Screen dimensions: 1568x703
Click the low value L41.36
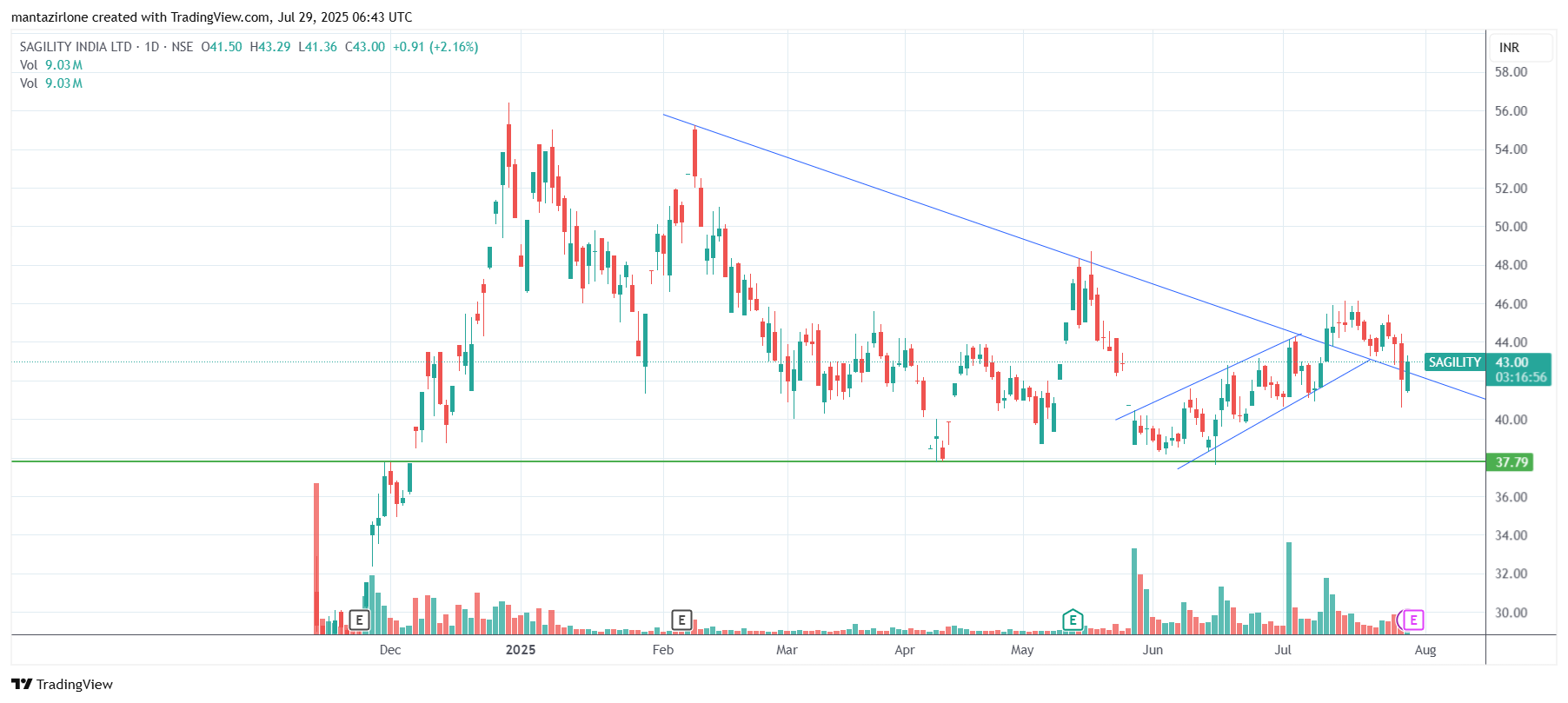(318, 47)
